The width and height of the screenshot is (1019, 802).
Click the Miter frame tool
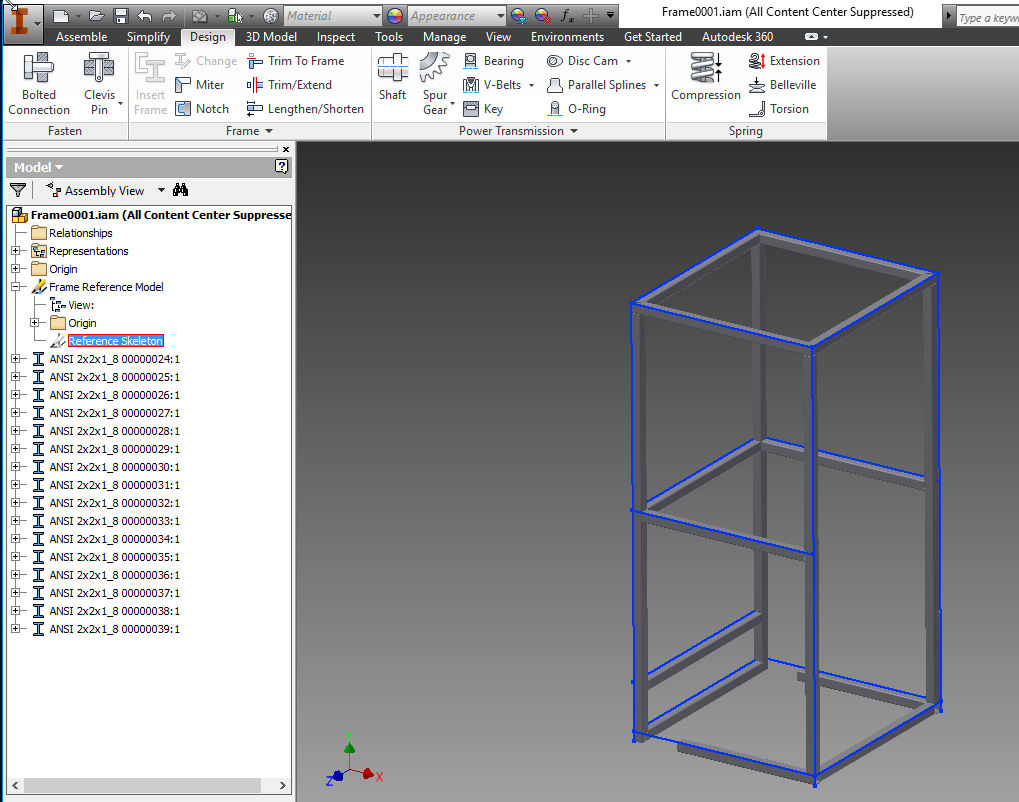pyautogui.click(x=203, y=84)
